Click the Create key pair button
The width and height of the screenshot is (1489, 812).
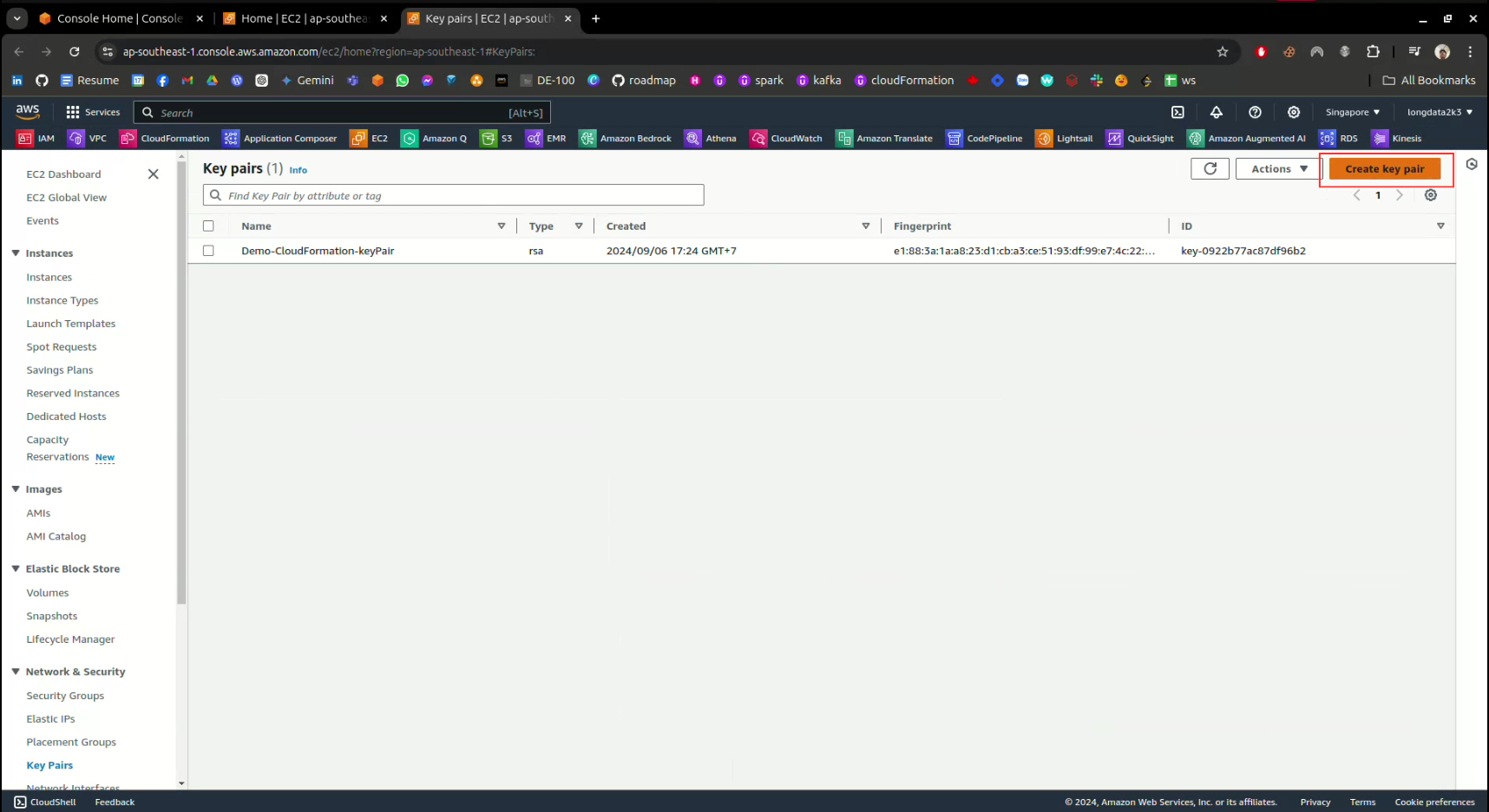[1384, 168]
